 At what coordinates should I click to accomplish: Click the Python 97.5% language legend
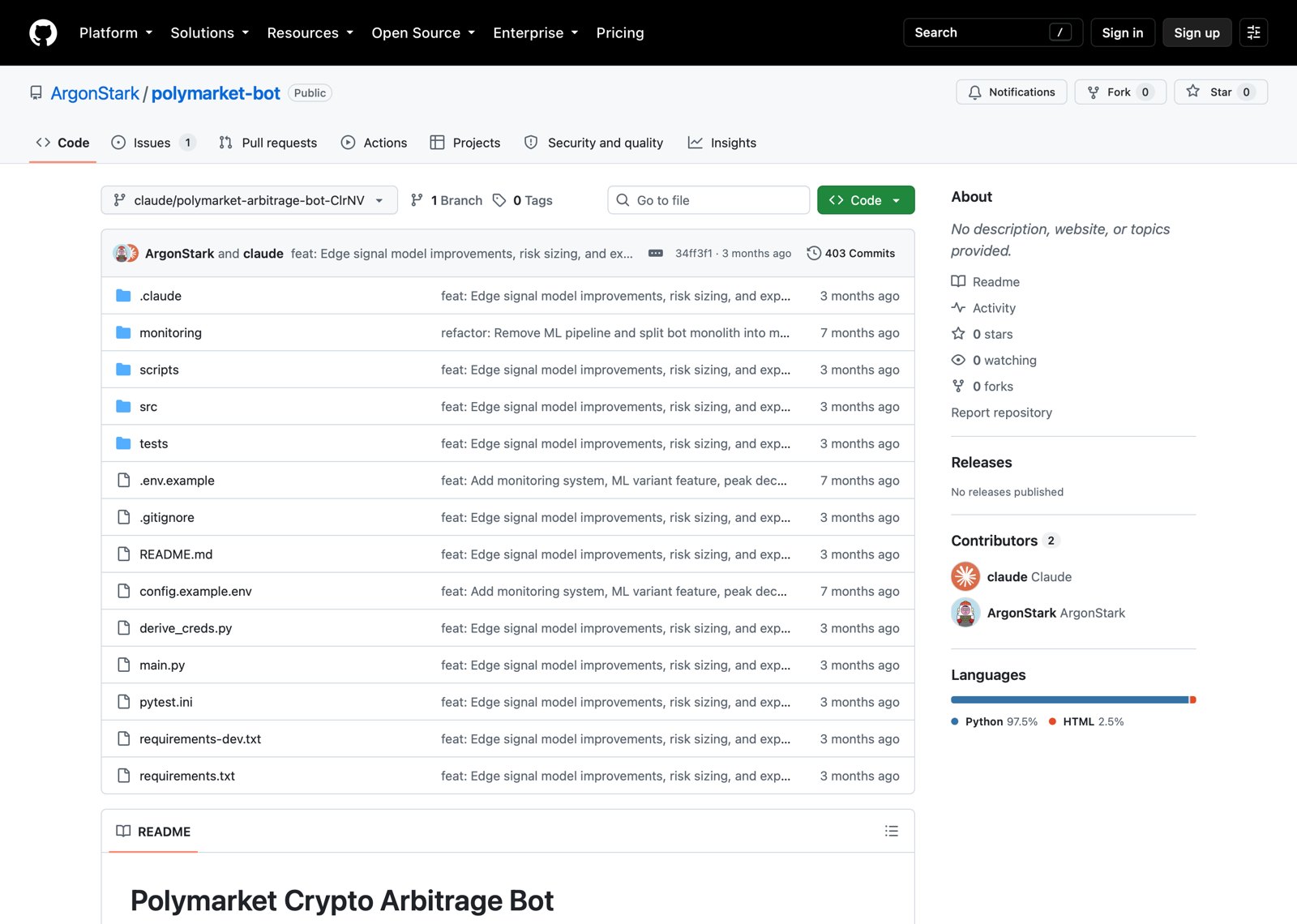tap(995, 721)
